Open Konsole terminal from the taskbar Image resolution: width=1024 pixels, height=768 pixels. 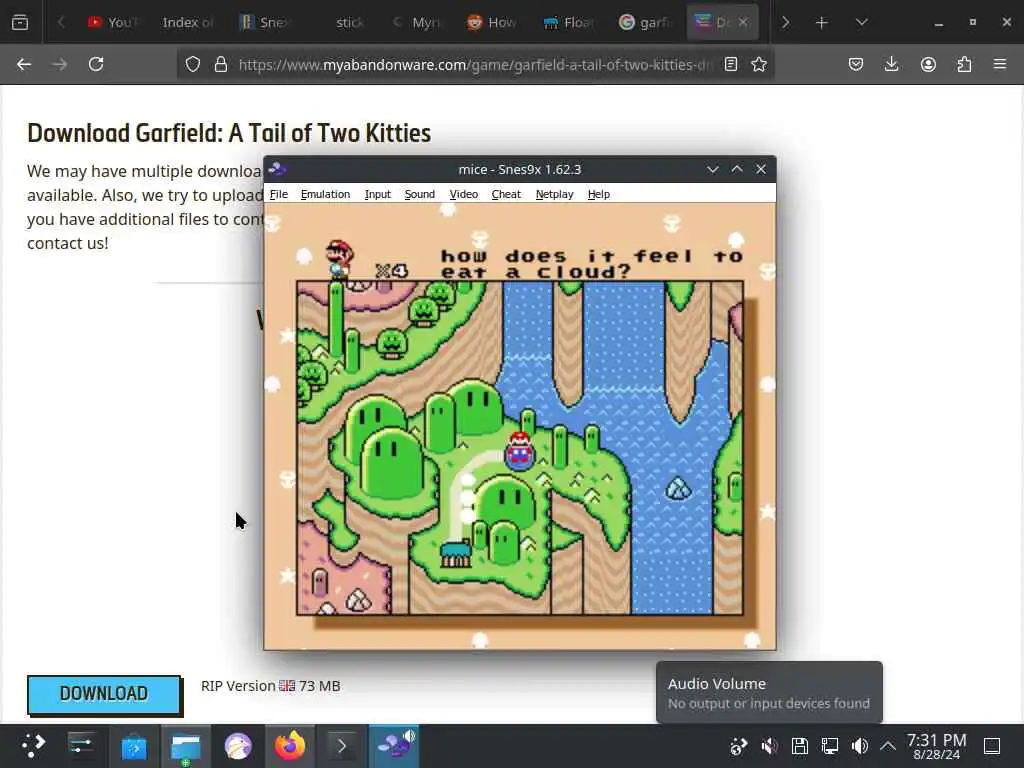342,746
